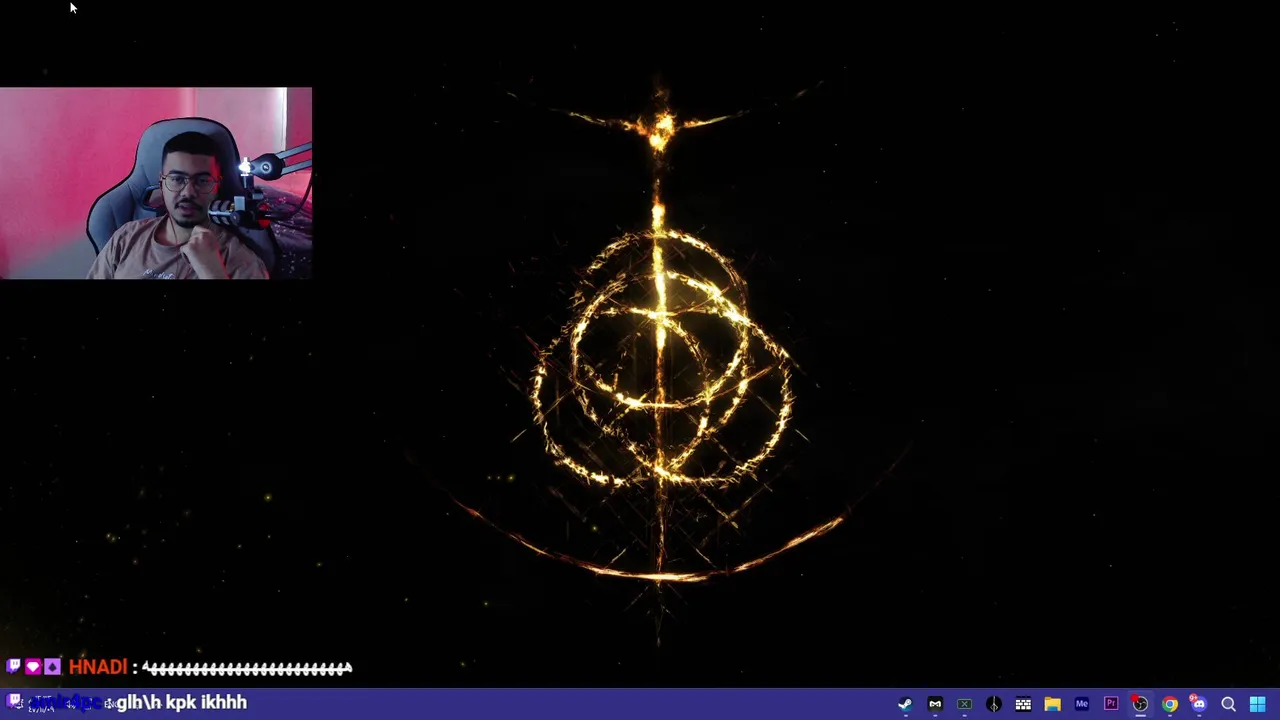Open the Windows Start menu
The height and width of the screenshot is (720, 1280).
pyautogui.click(x=1258, y=704)
